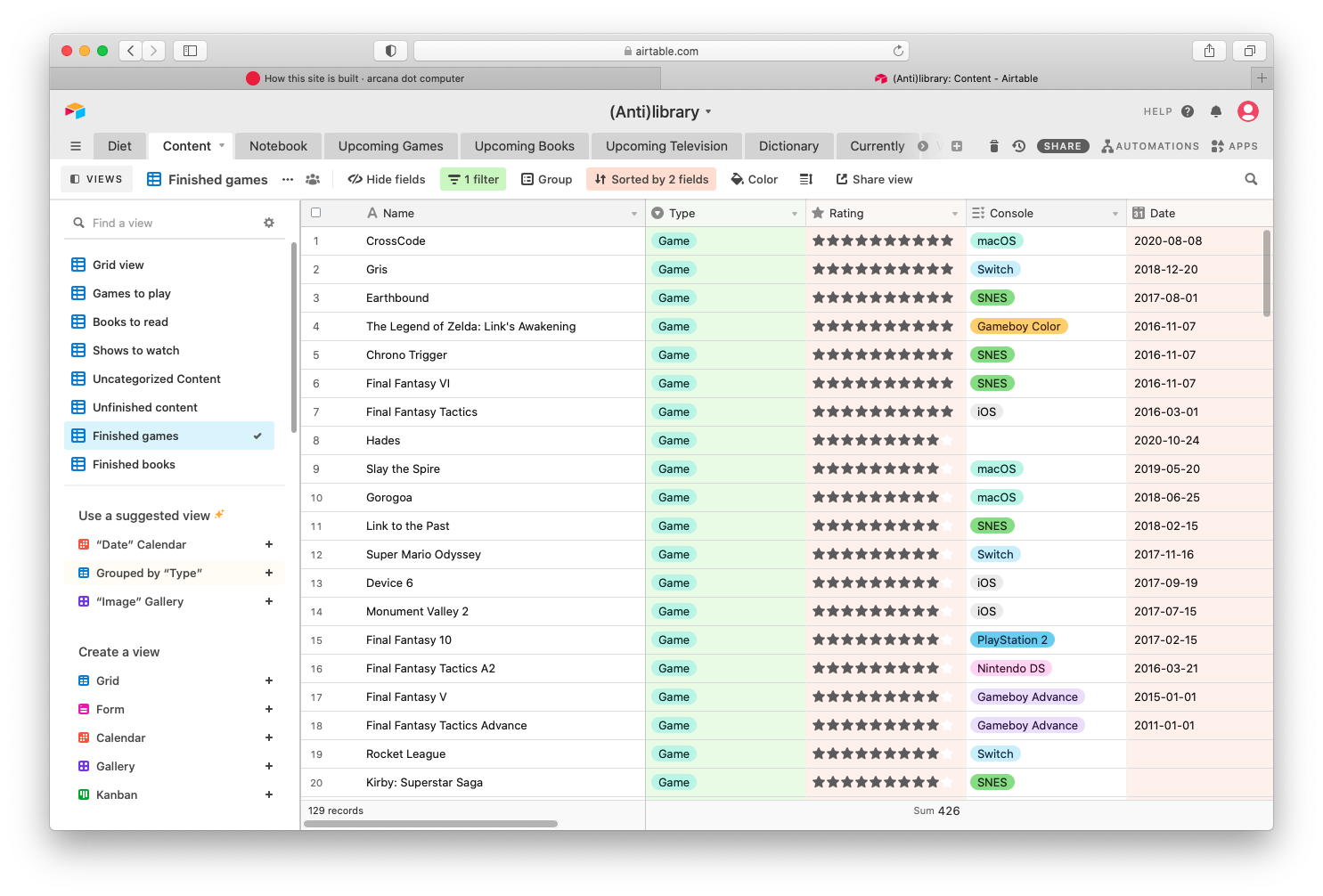This screenshot has height=896, width=1323.
Task: Open the Color menu
Action: tap(755, 179)
